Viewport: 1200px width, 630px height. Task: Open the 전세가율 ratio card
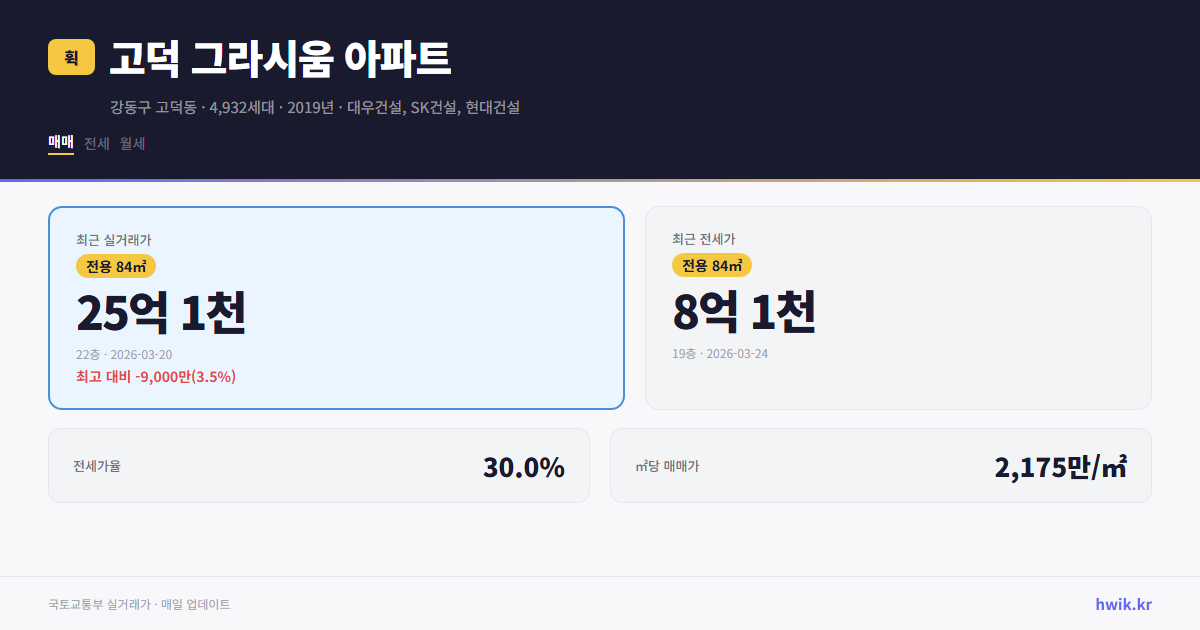coord(318,465)
